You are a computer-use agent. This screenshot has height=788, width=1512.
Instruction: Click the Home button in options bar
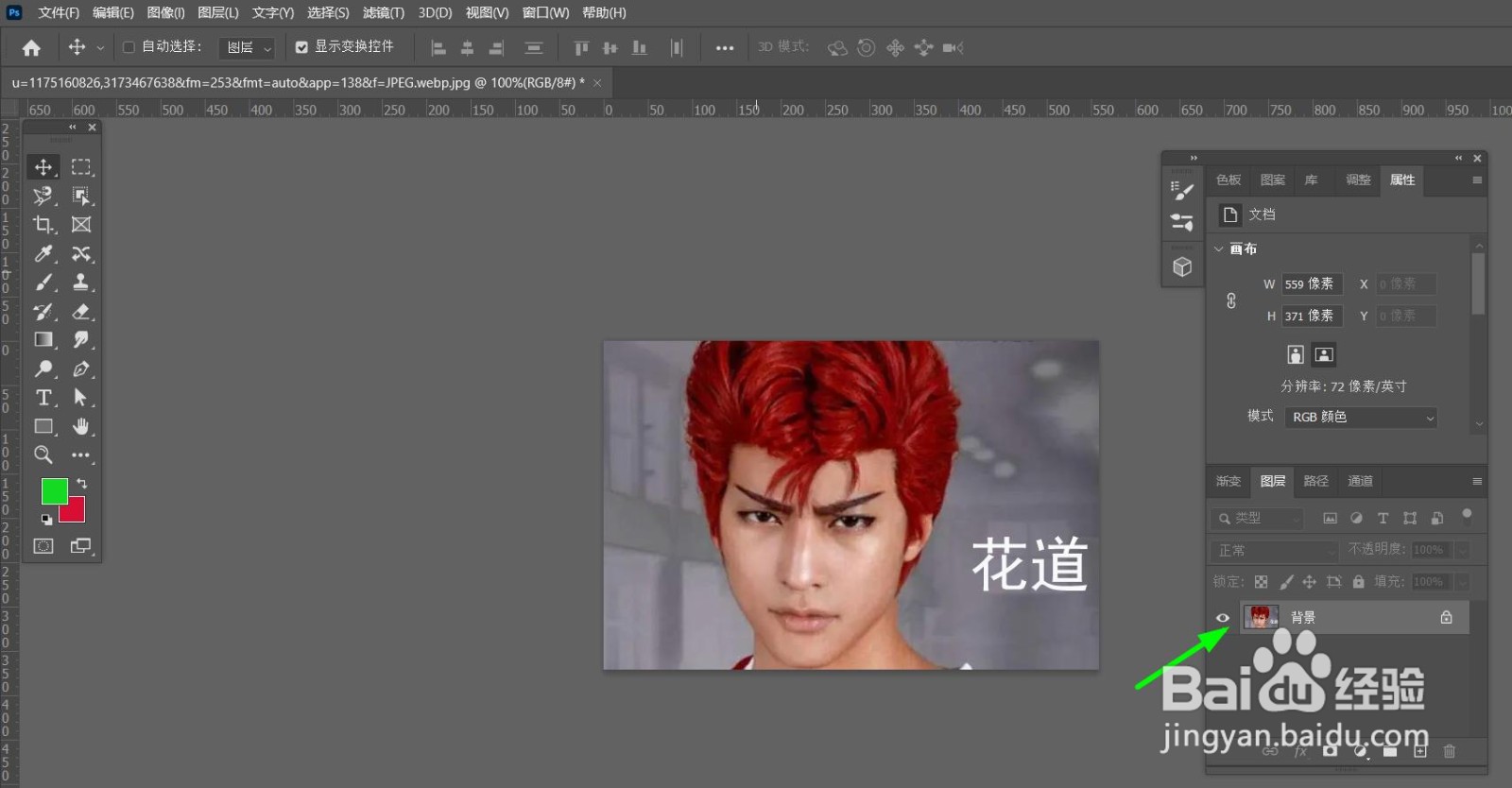[31, 47]
